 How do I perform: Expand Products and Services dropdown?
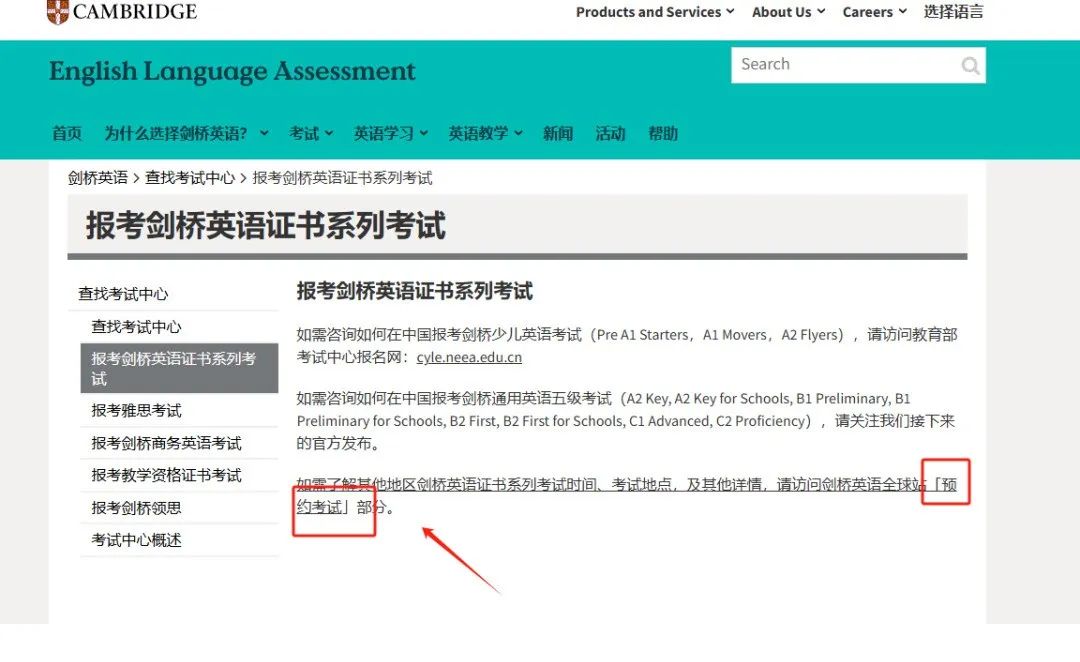pos(655,12)
